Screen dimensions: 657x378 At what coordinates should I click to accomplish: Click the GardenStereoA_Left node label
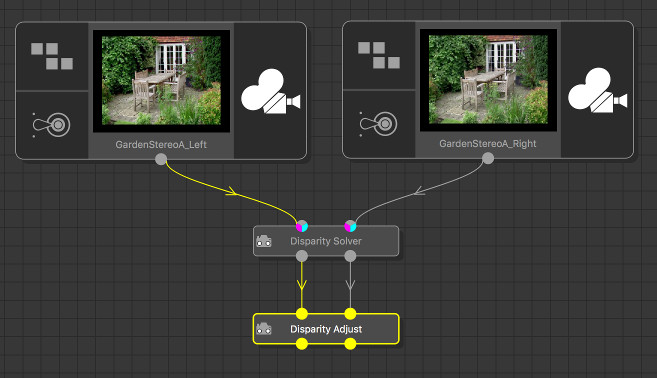point(161,145)
